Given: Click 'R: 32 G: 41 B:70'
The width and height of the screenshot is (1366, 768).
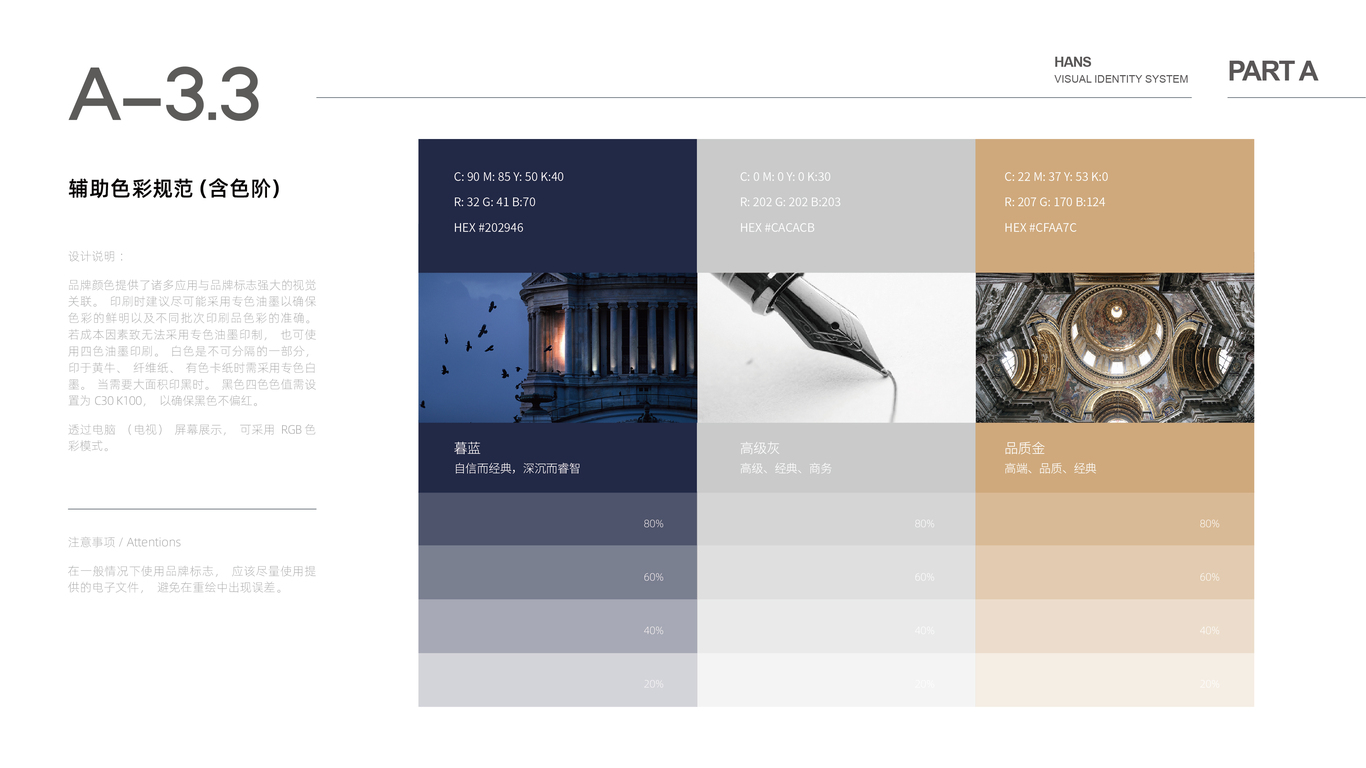Looking at the screenshot, I should pyautogui.click(x=494, y=202).
